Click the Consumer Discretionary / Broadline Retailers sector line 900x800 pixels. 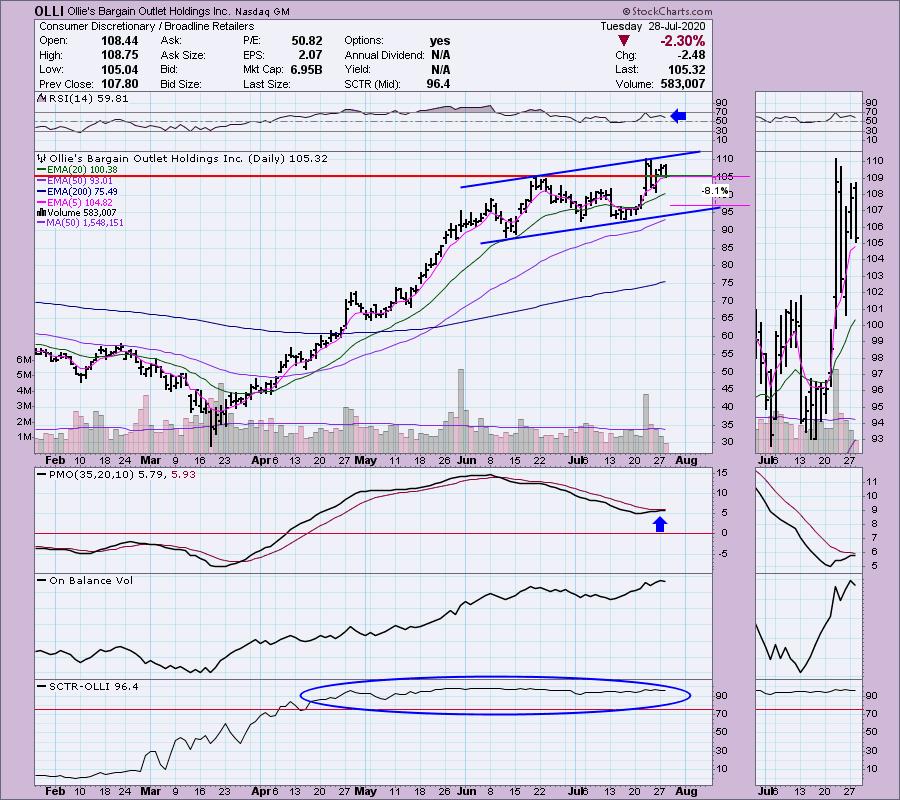146,26
